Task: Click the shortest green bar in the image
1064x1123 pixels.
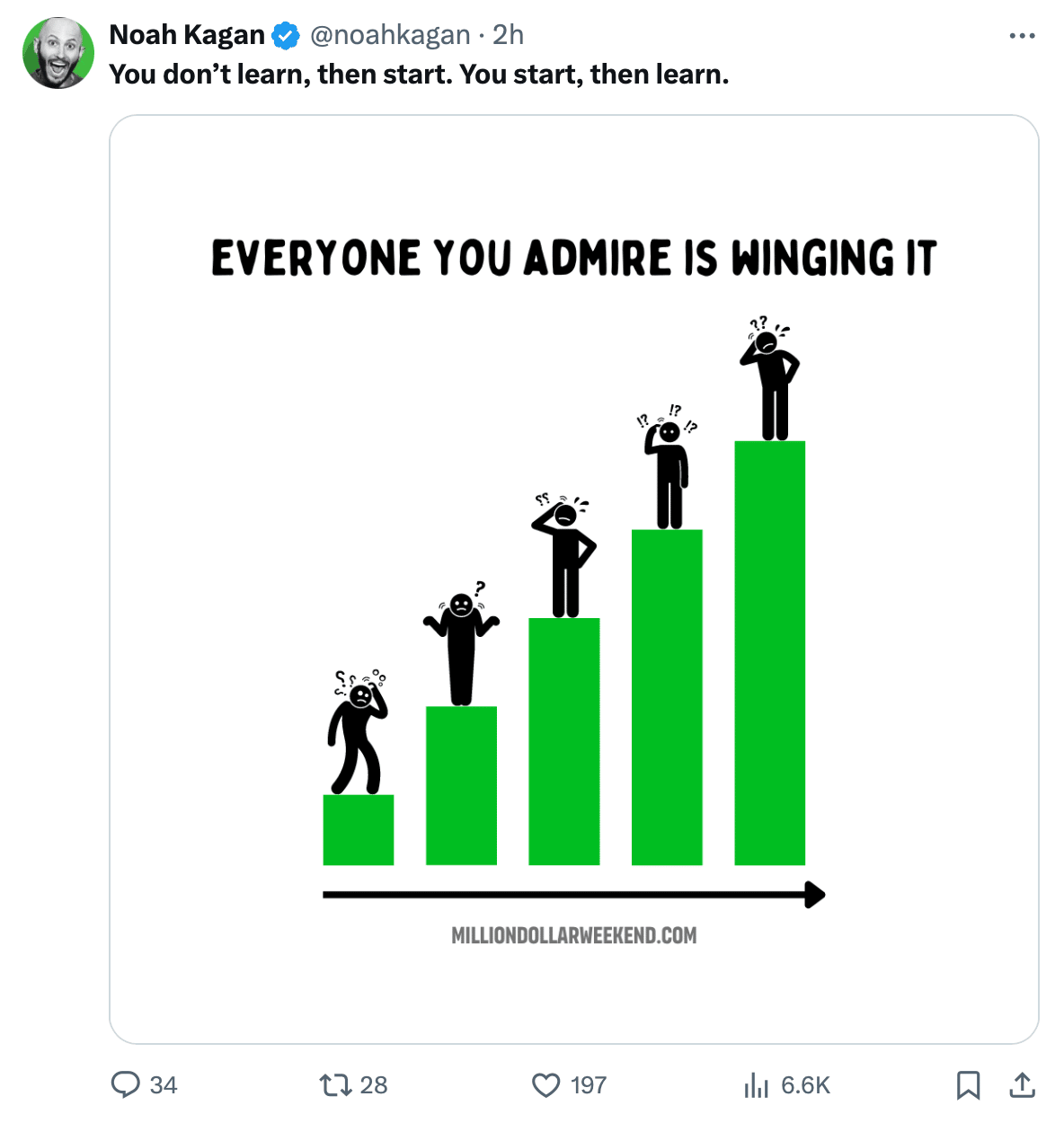Action: pyautogui.click(x=358, y=830)
